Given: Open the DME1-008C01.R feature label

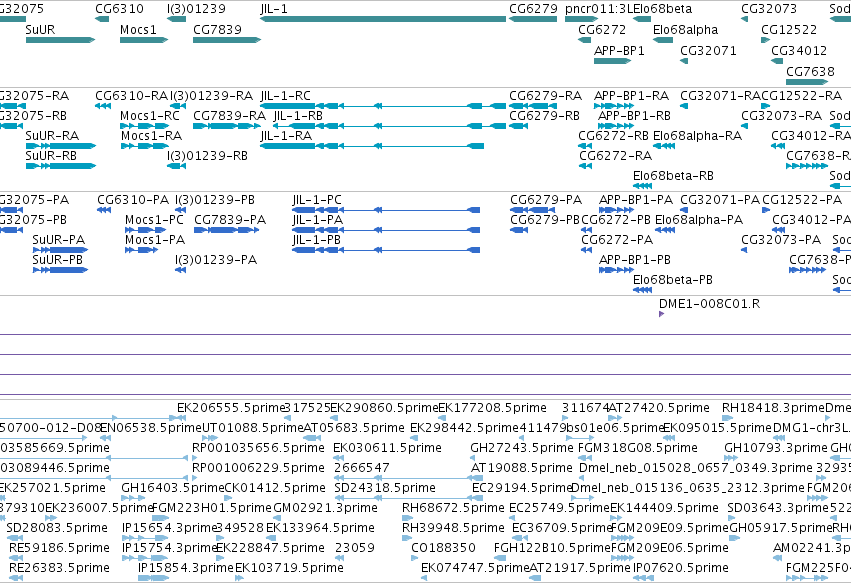Looking at the screenshot, I should [709, 303].
